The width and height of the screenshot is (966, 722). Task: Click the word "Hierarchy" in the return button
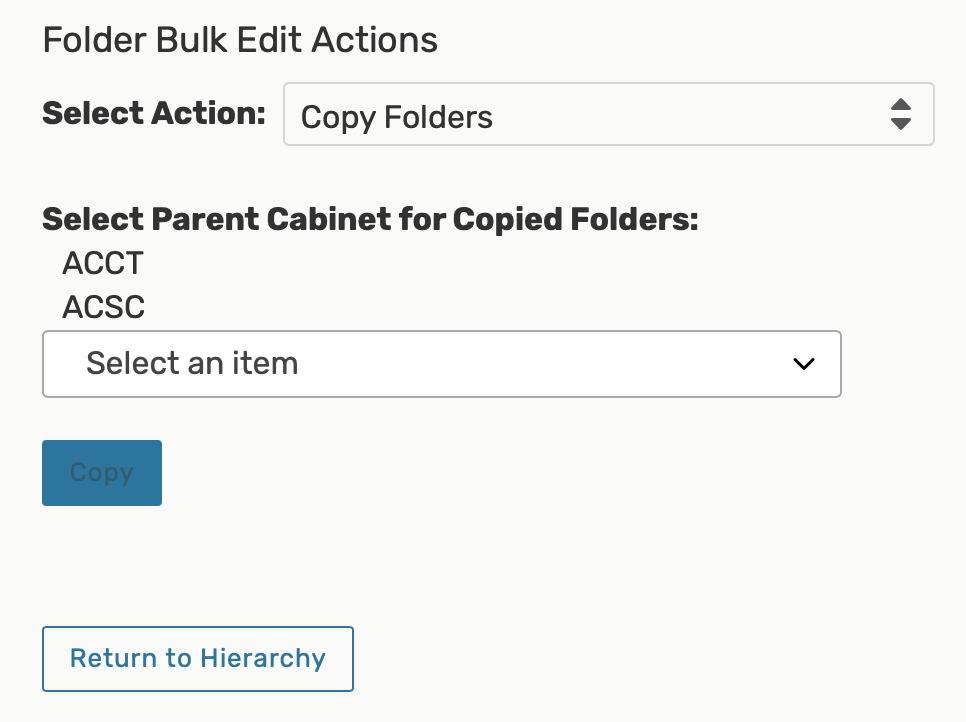pyautogui.click(x=263, y=659)
